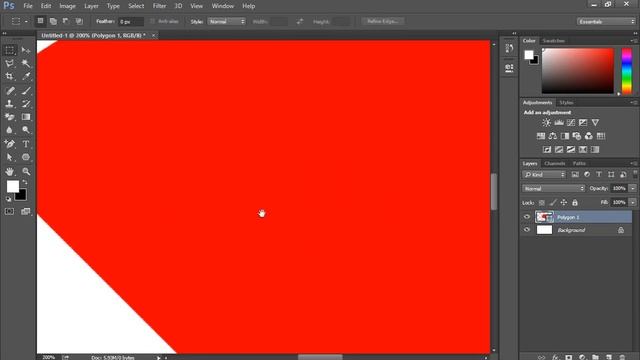Select the Horizontal Type tool
Image resolution: width=640 pixels, height=360 pixels.
(26, 144)
